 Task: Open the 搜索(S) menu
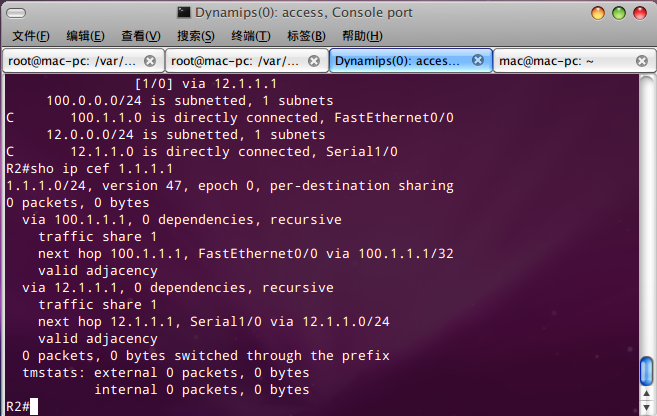tap(196, 36)
